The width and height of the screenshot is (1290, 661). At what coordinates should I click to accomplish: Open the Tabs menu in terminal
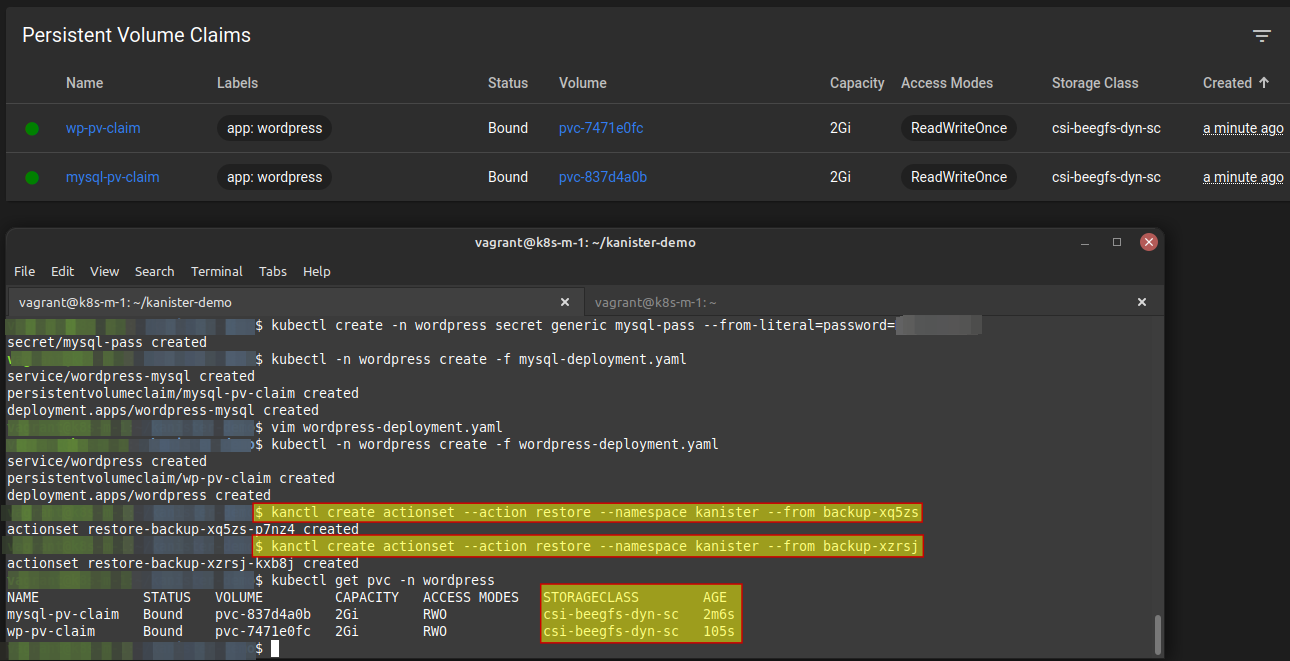tap(273, 271)
